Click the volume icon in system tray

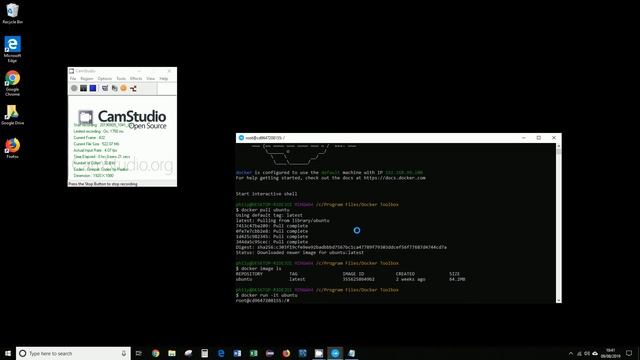coord(587,353)
